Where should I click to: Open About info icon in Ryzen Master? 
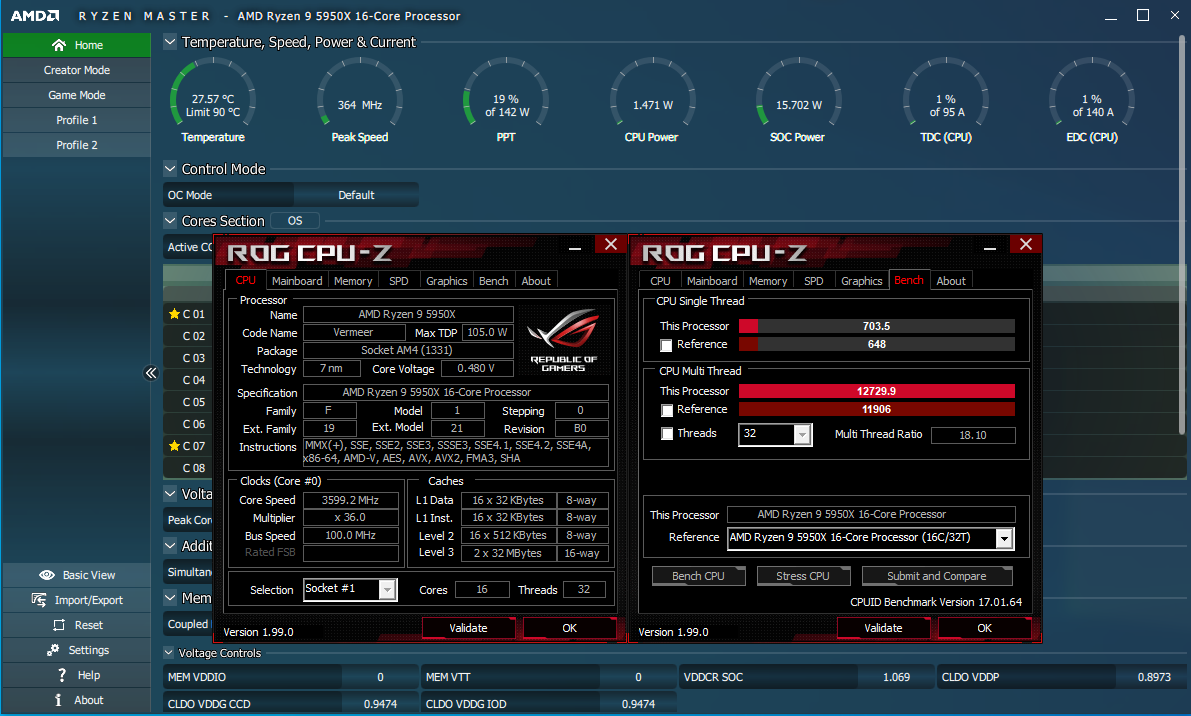[x=58, y=700]
